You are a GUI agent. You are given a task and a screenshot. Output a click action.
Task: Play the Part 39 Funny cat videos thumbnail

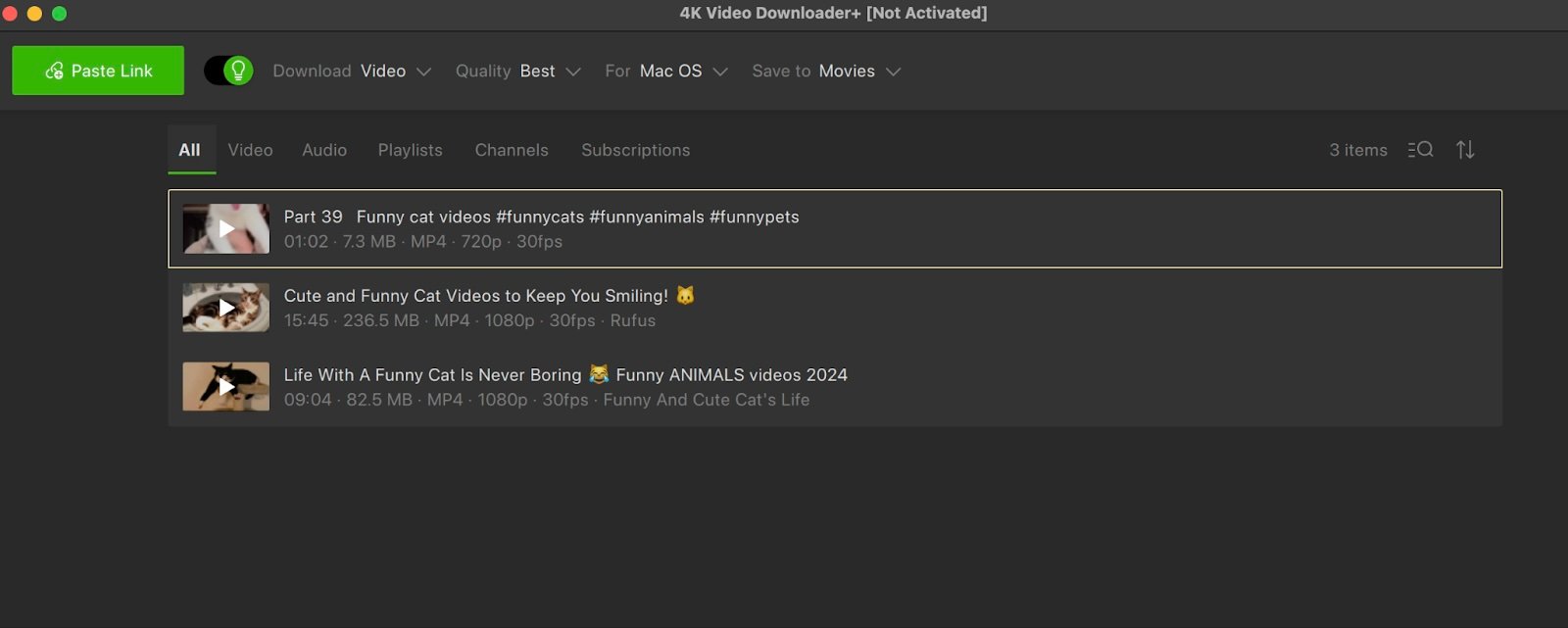(x=226, y=228)
